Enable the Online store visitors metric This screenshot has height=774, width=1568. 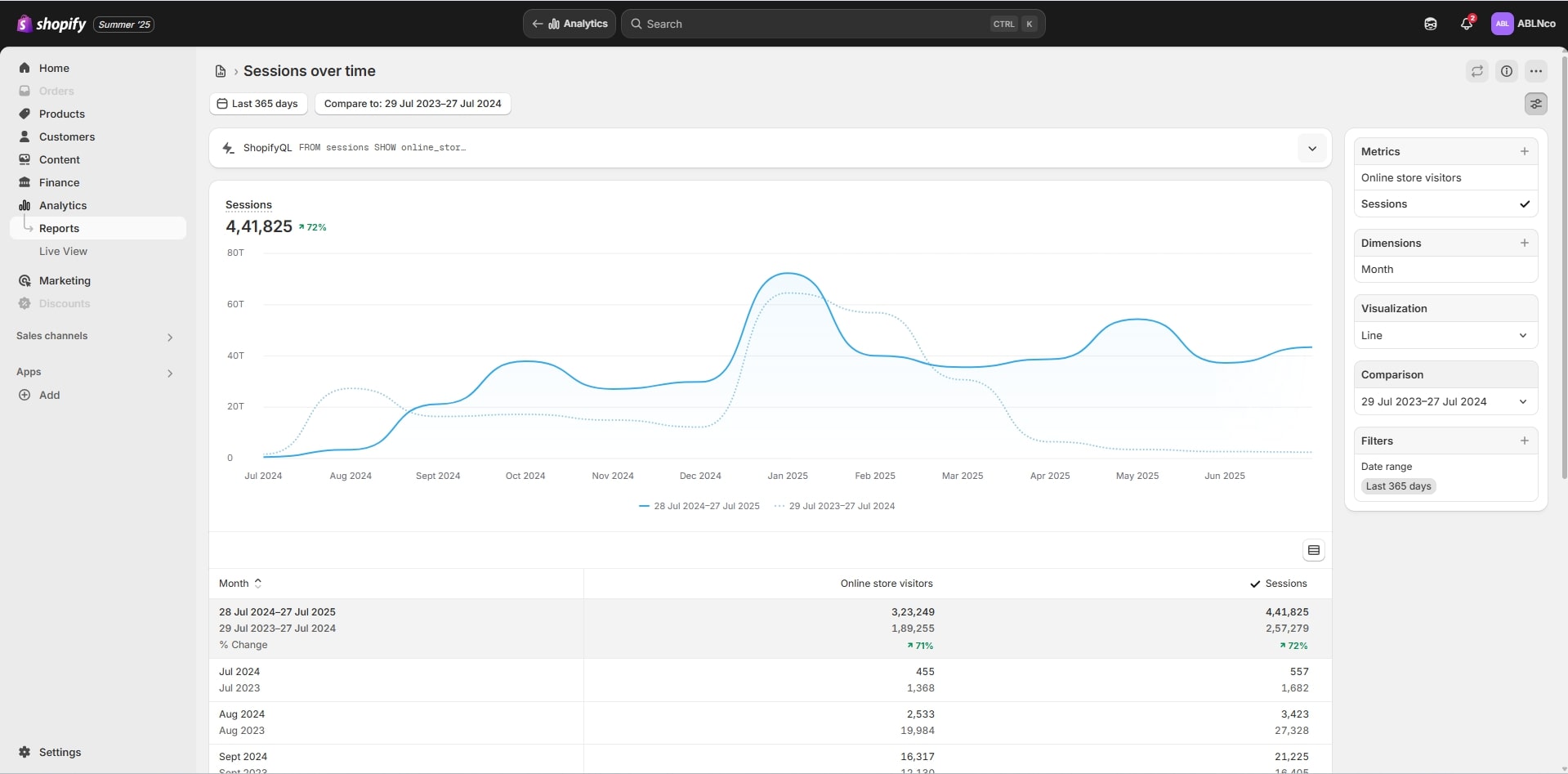tap(1445, 177)
